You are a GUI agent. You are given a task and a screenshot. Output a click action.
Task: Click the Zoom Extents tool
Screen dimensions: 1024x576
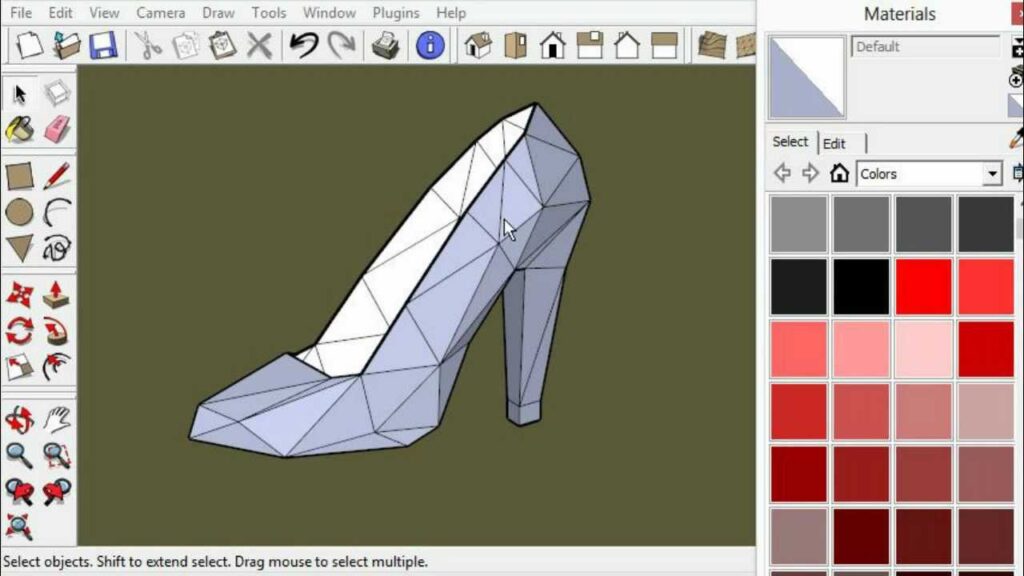(x=19, y=525)
